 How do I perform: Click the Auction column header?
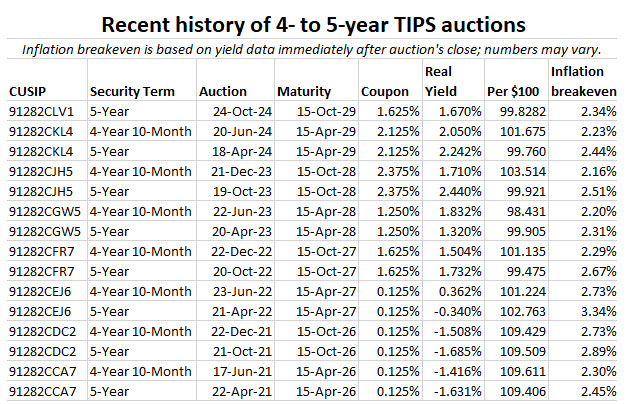pyautogui.click(x=223, y=91)
